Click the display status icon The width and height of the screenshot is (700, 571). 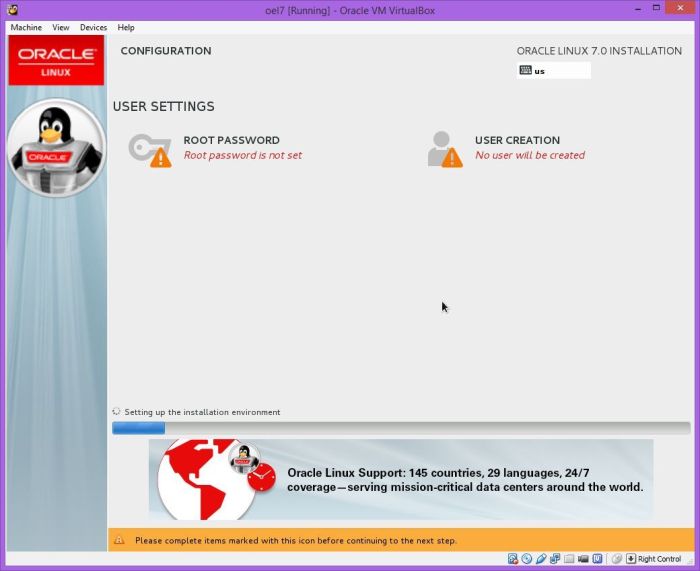click(x=582, y=559)
